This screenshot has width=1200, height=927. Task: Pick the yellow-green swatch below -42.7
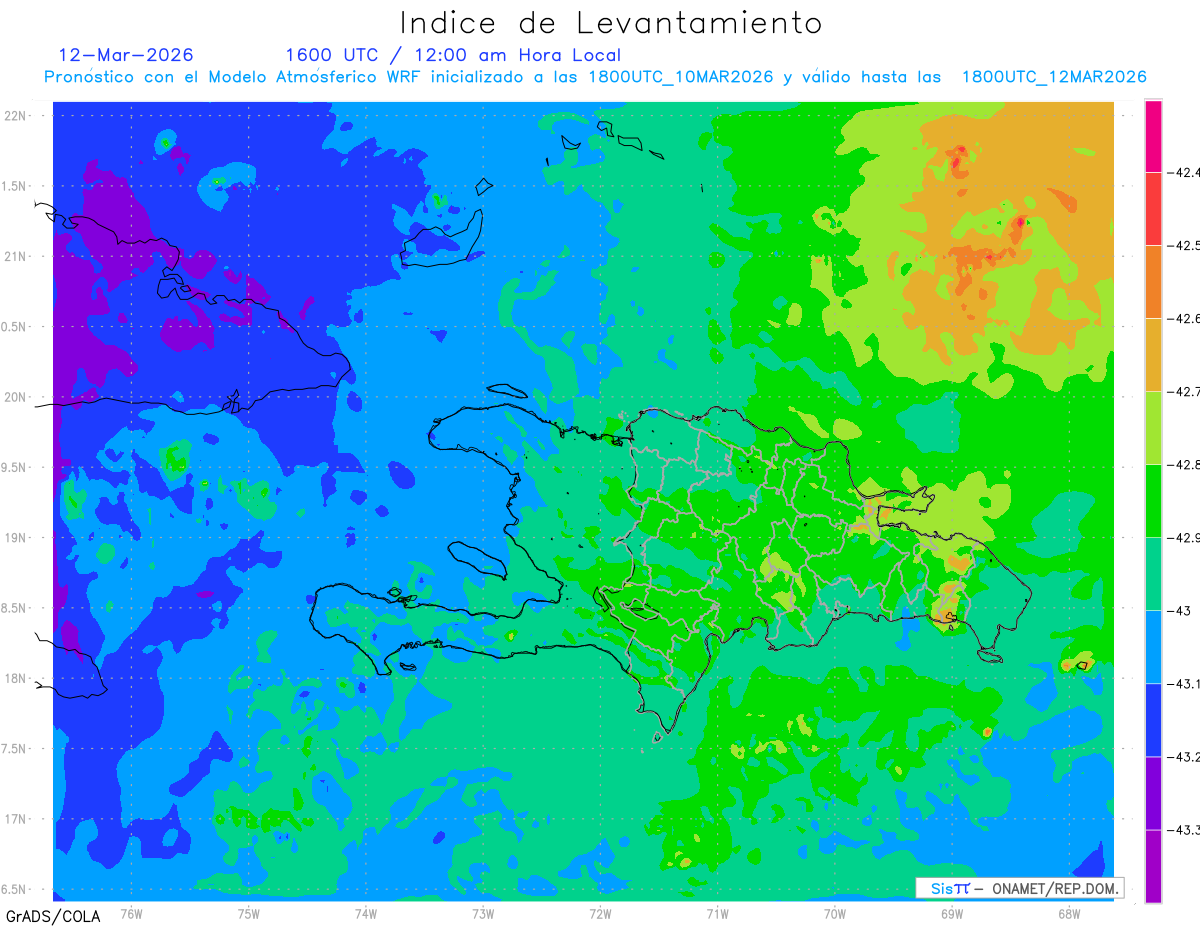[1153, 428]
